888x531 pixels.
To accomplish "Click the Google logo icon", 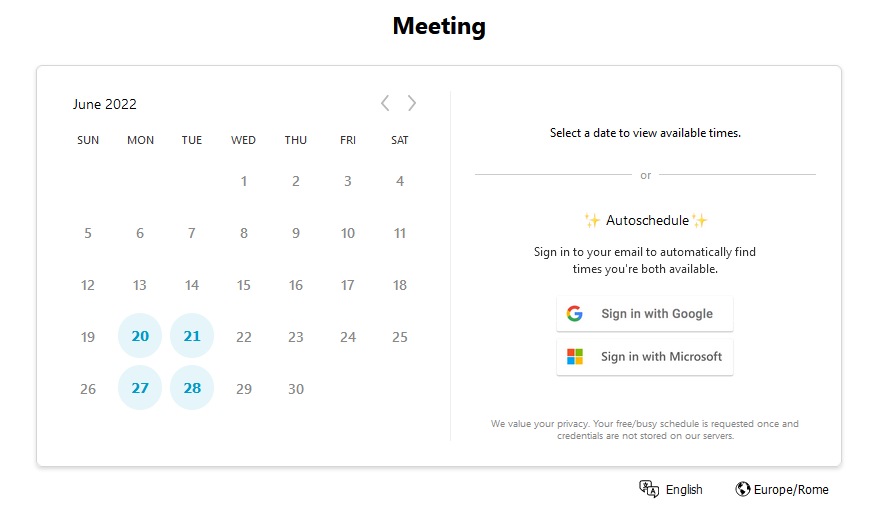I will click(x=575, y=314).
